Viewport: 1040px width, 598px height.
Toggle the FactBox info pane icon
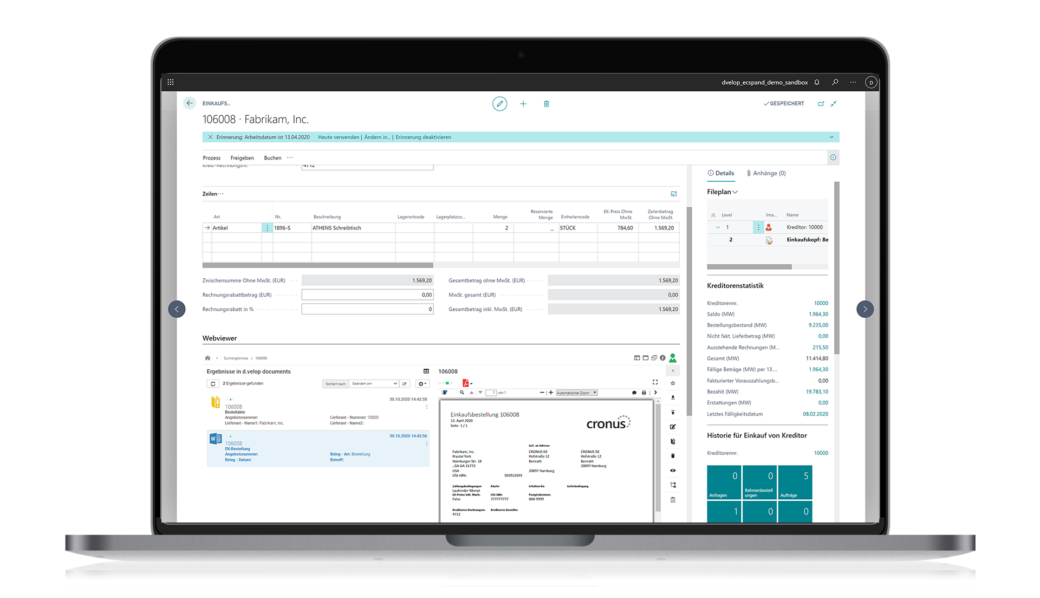click(833, 157)
